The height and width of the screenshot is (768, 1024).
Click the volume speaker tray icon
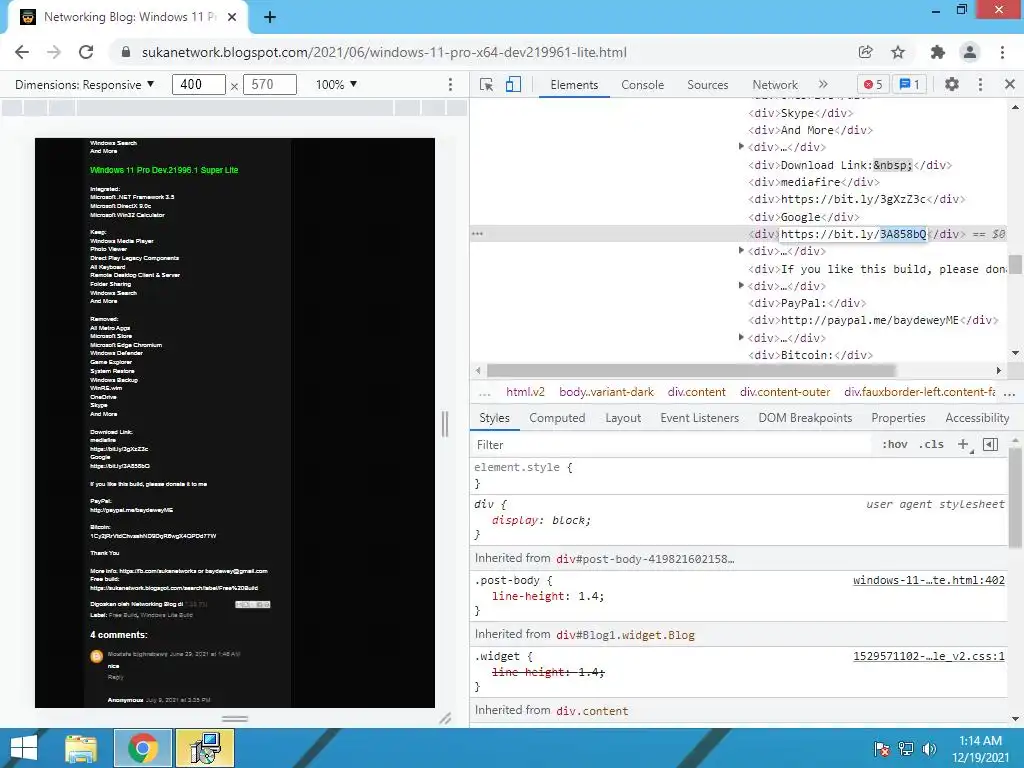click(929, 749)
